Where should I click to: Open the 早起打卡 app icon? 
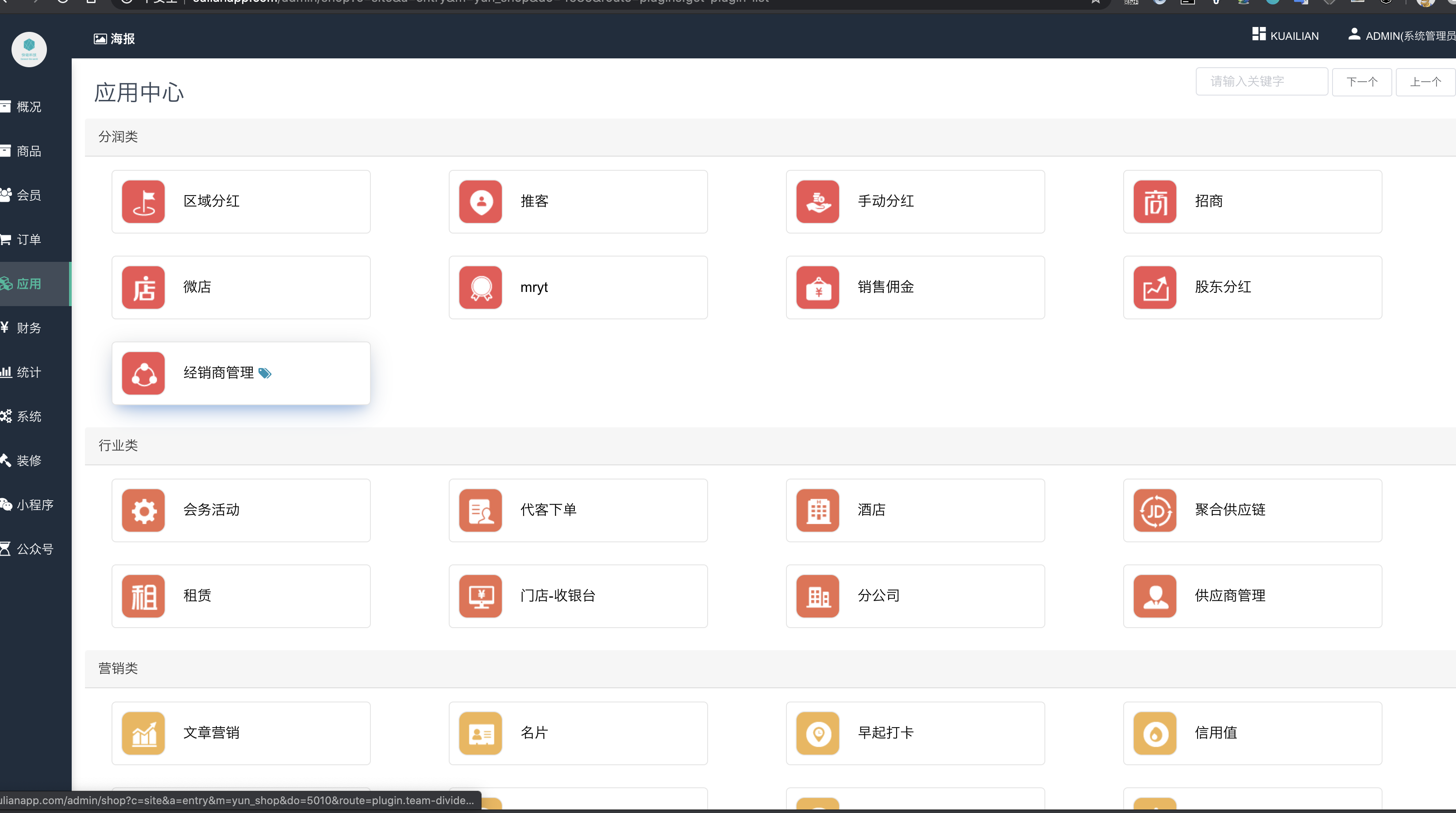817,733
